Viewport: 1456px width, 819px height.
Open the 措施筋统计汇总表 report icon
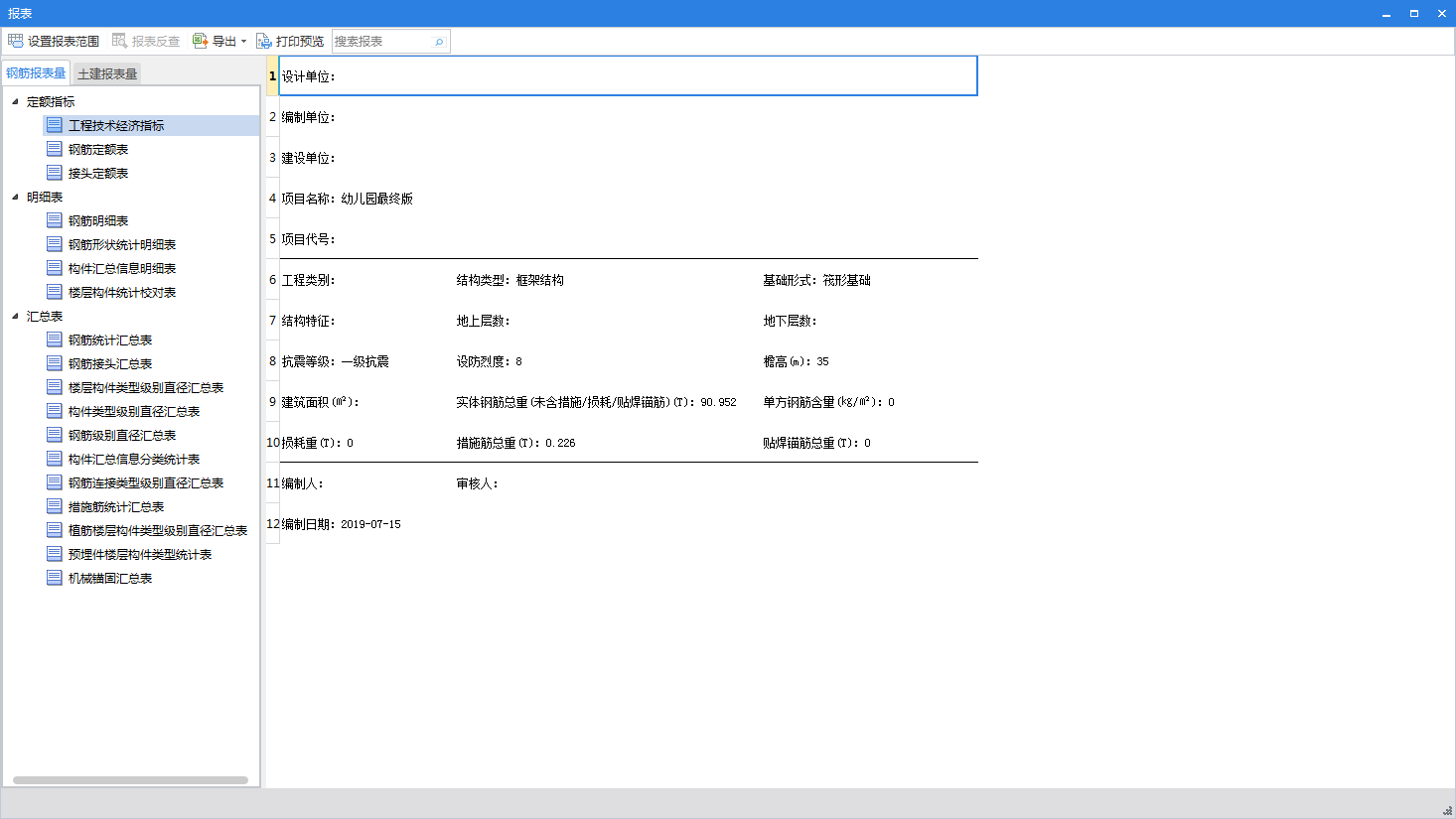(55, 506)
